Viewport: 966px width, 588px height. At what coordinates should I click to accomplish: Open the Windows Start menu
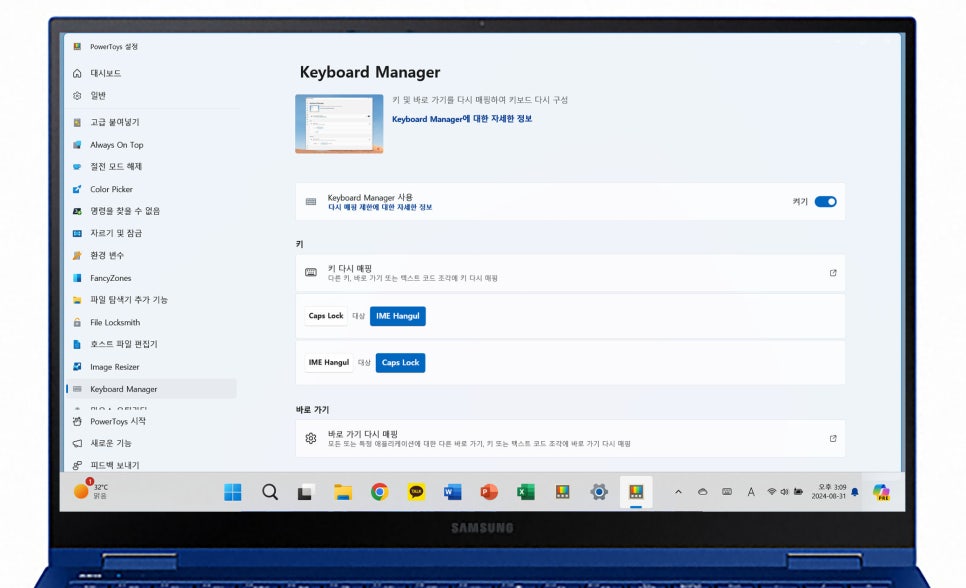tap(233, 492)
